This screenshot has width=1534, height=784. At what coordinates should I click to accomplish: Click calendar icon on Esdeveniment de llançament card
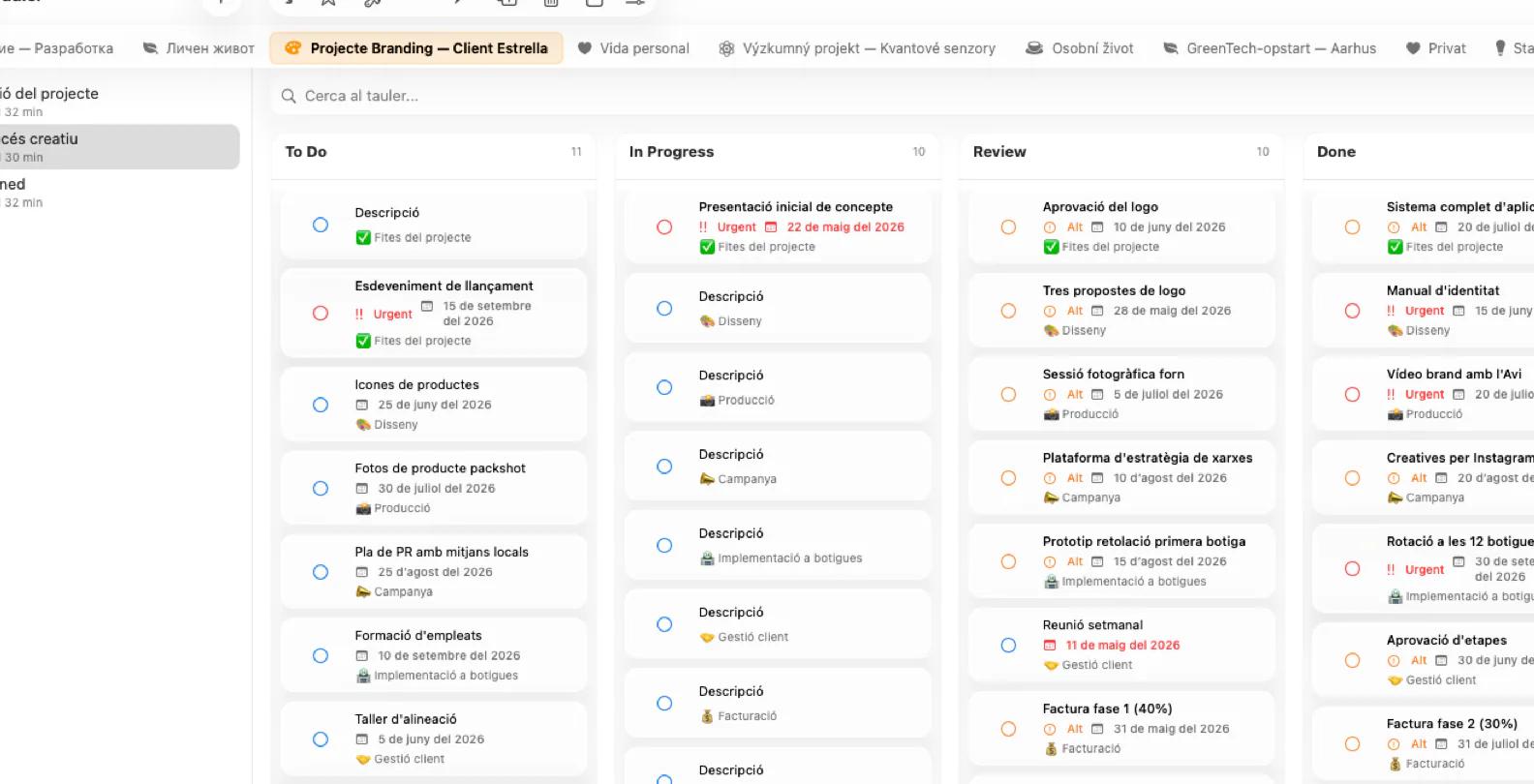(x=427, y=306)
